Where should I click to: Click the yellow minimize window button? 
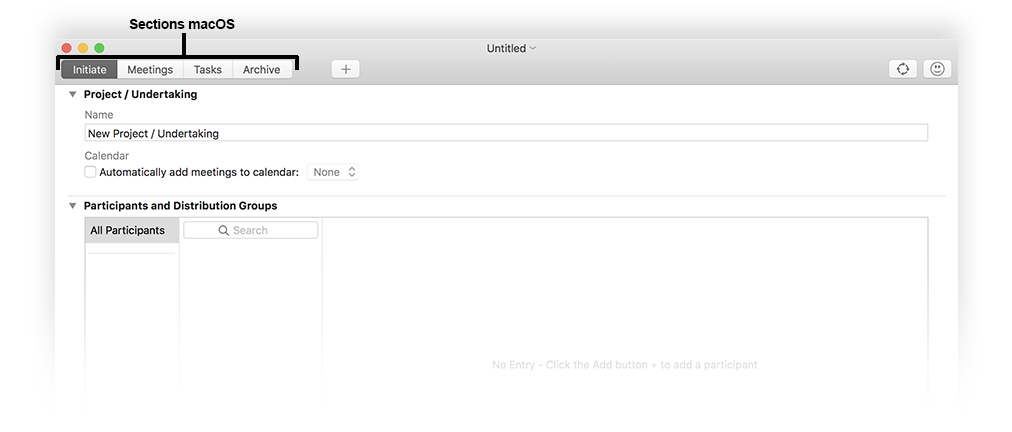pos(83,48)
